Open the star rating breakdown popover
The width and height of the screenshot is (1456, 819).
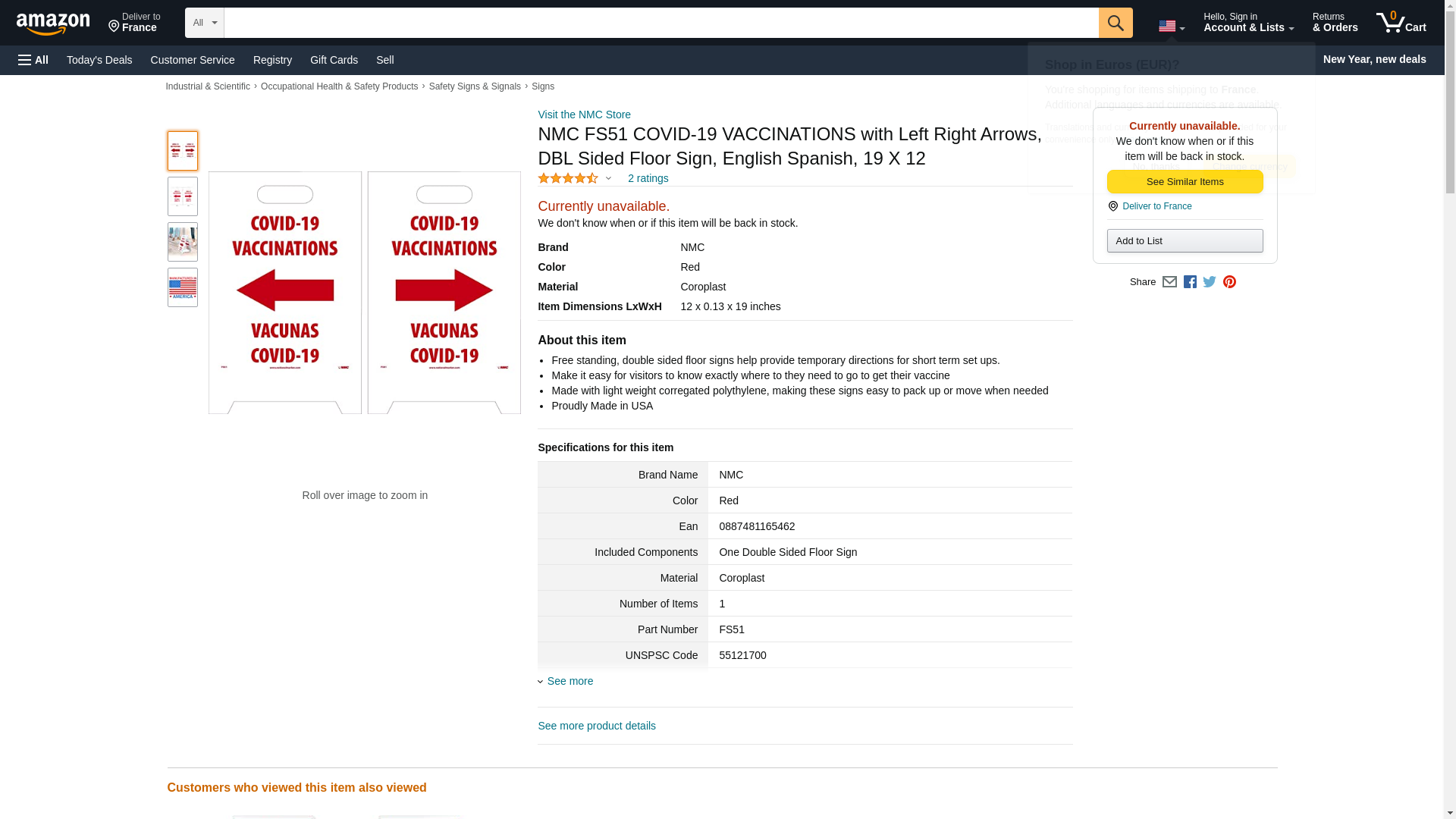click(x=575, y=178)
